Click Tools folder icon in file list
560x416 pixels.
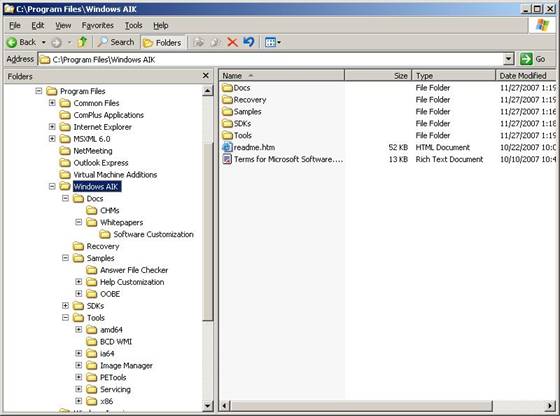coord(227,135)
